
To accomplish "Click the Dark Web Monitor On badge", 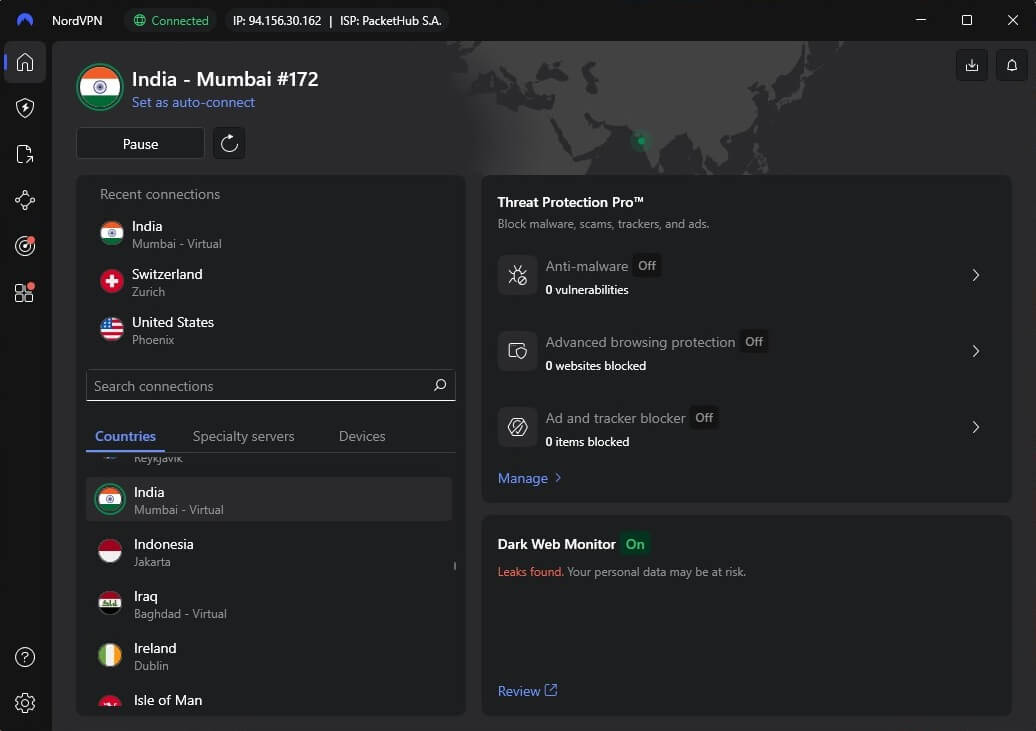I will (x=635, y=544).
